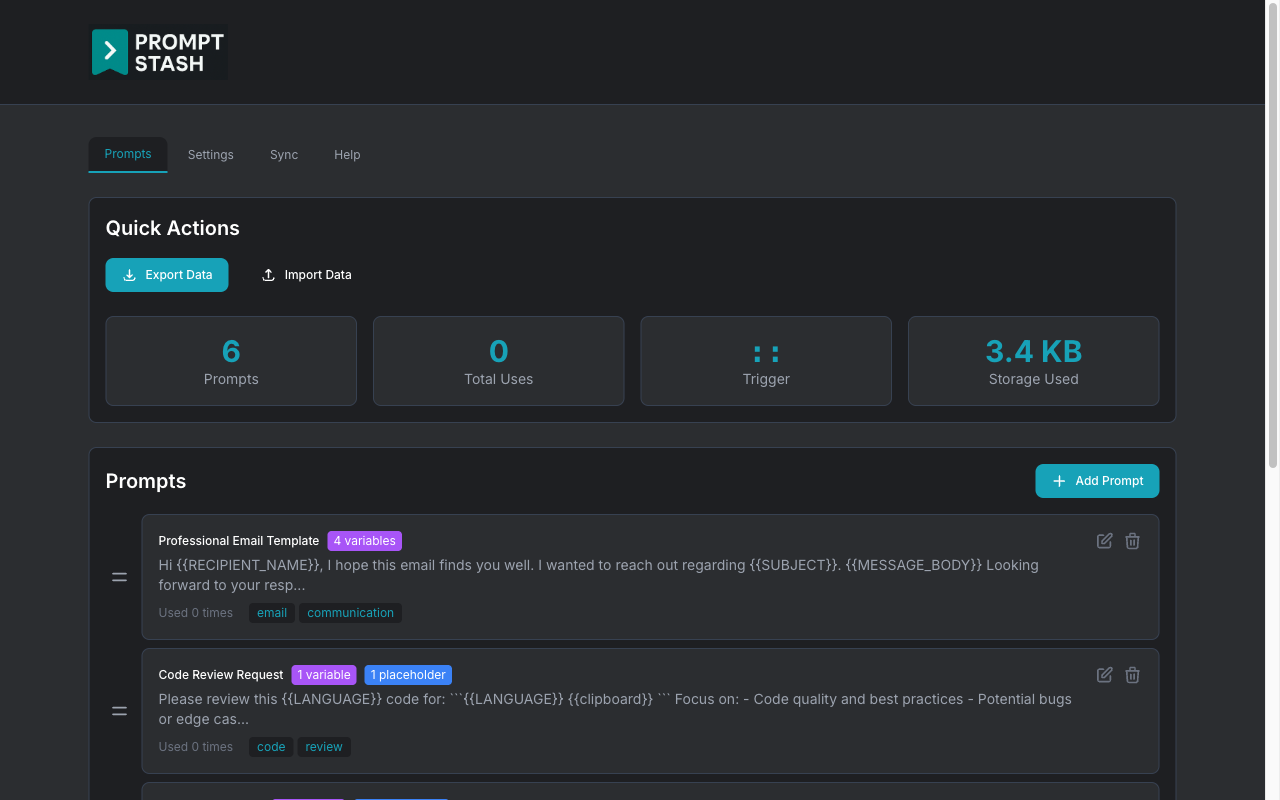The height and width of the screenshot is (800, 1280).
Task: Edit the Professional Email Template prompt
Action: [1104, 541]
